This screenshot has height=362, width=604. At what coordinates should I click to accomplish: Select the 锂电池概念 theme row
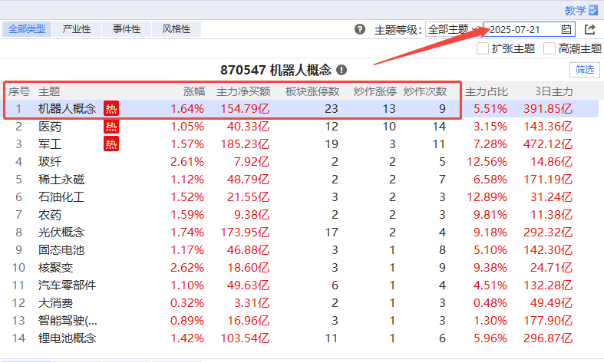(299, 338)
